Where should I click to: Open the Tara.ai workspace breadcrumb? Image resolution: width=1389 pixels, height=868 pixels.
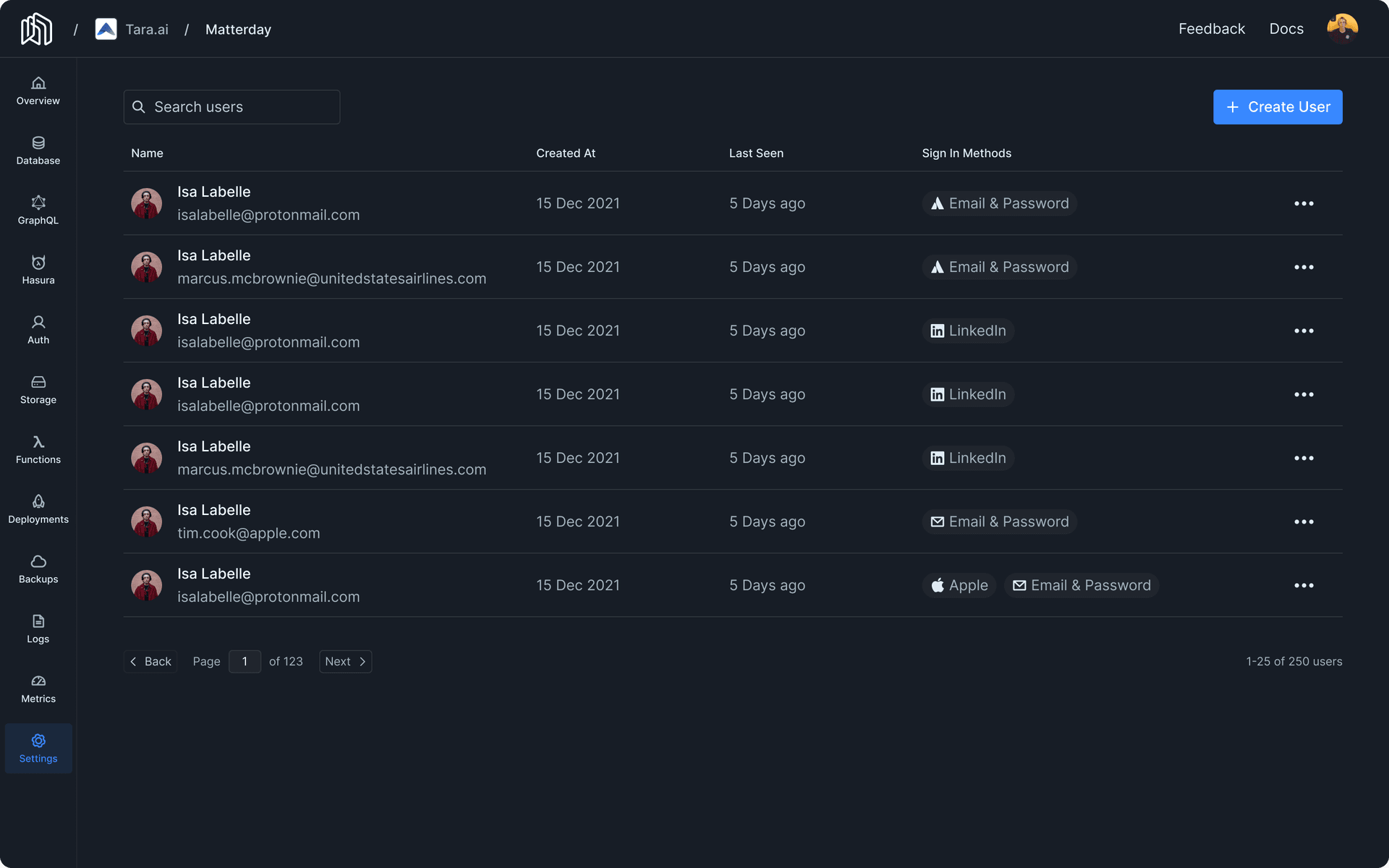coord(147,29)
